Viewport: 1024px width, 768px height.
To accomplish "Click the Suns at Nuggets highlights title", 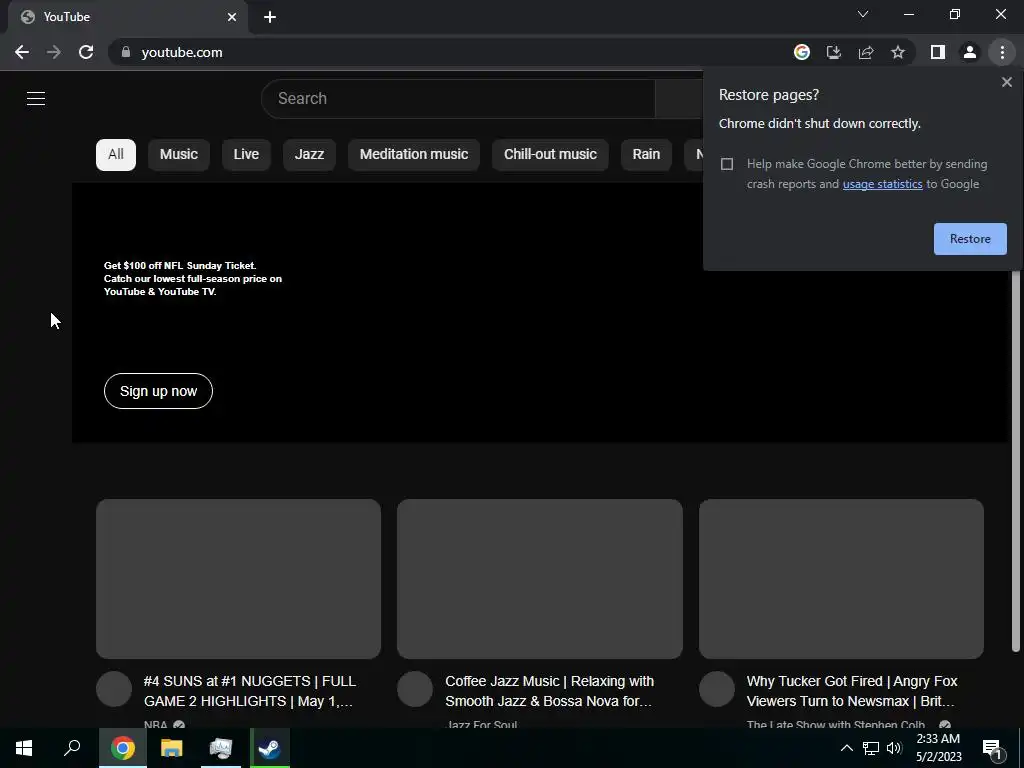I will [x=250, y=691].
